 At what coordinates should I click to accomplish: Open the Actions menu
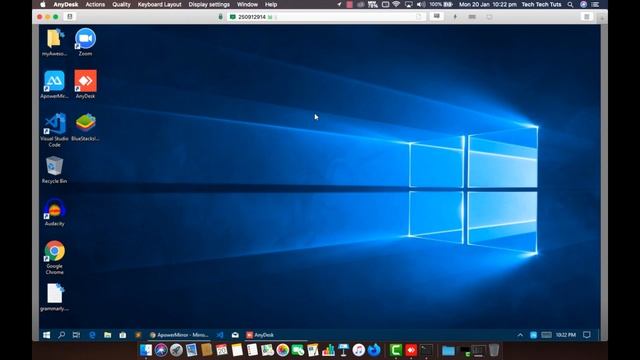click(x=95, y=4)
